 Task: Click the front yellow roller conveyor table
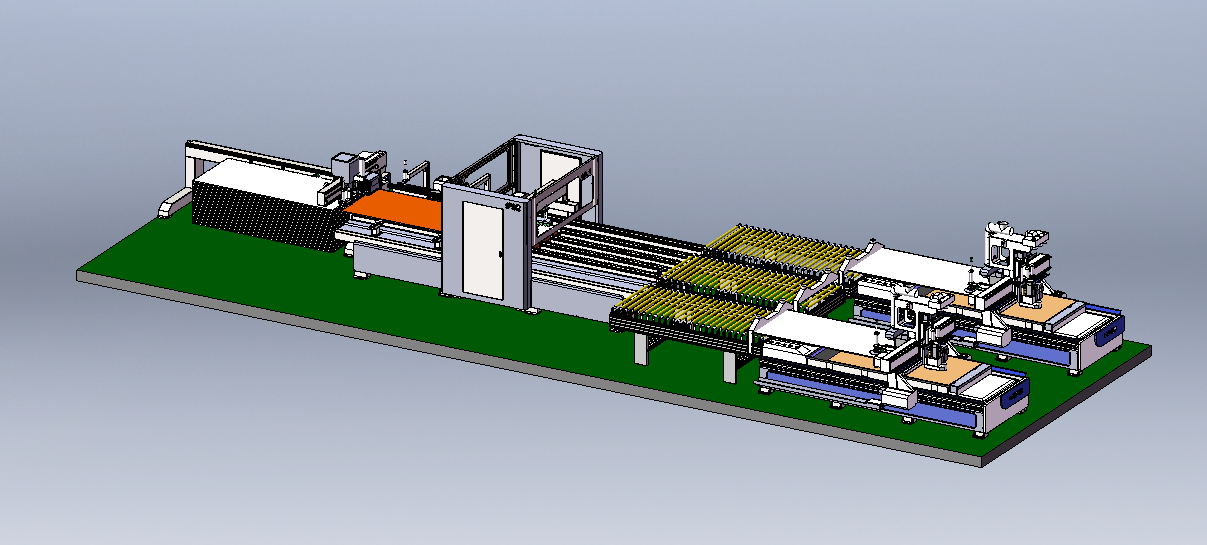(692, 312)
